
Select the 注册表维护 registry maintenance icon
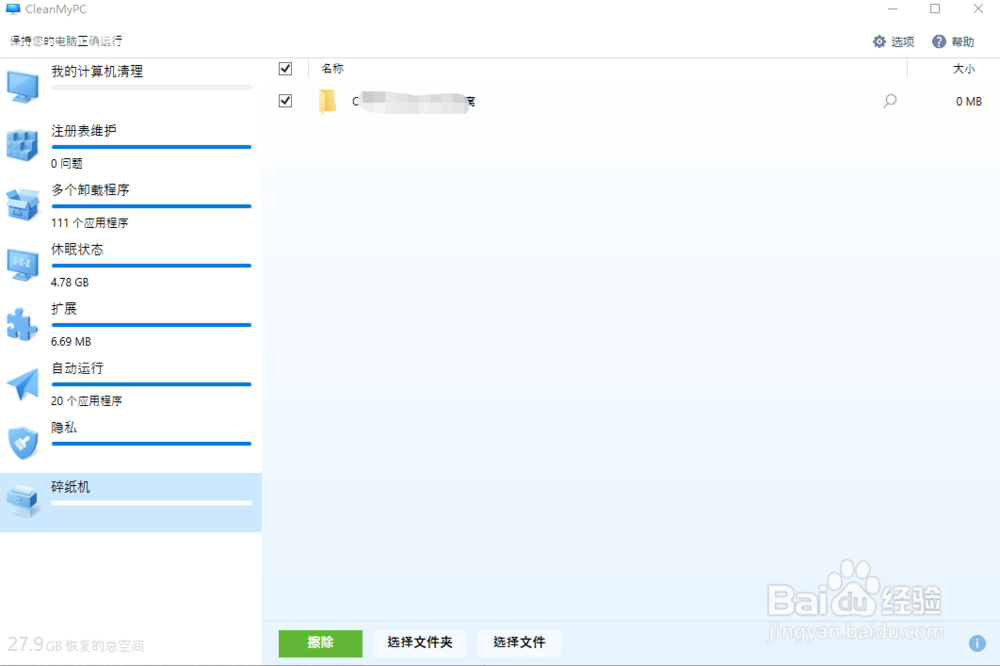(22, 145)
